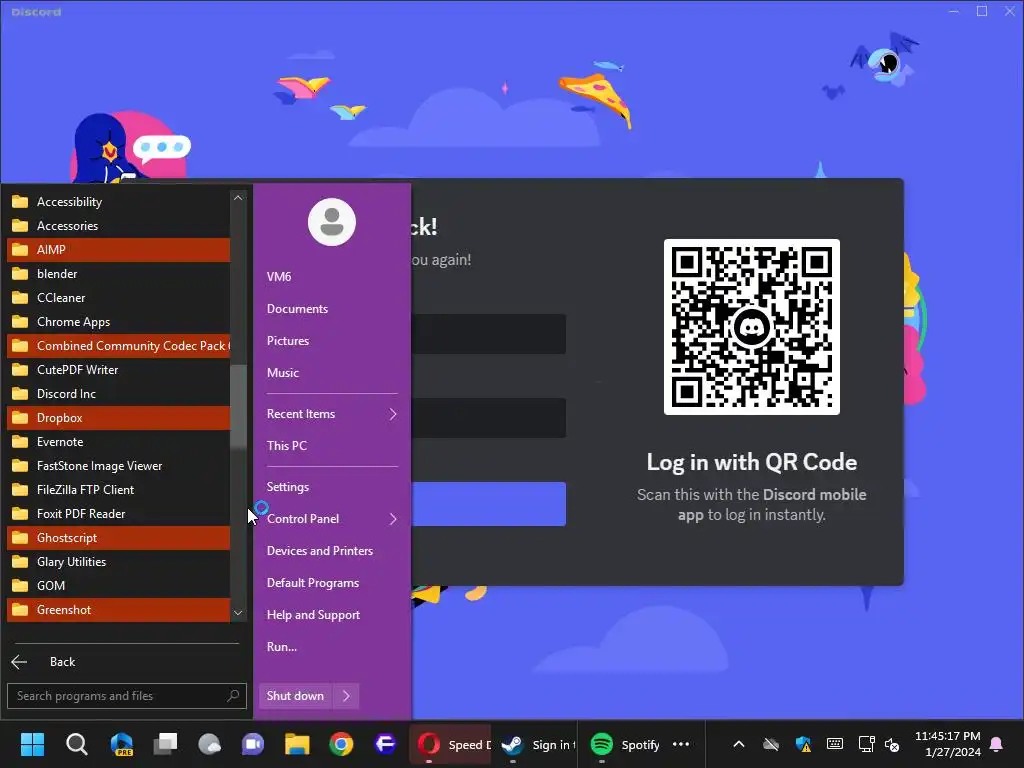Open CutePDF Writer folder
1024x768 pixels.
(x=118, y=370)
